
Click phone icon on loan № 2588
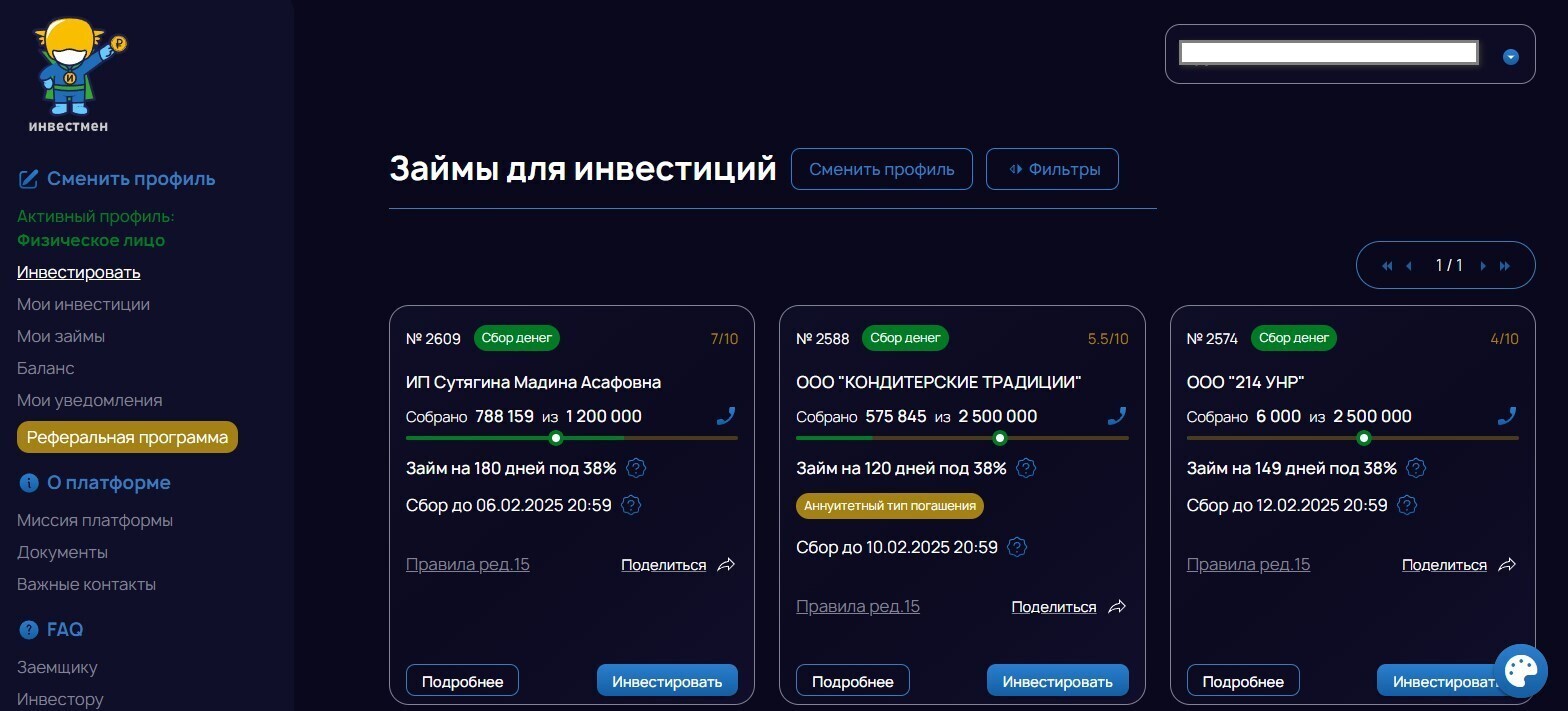(1117, 416)
